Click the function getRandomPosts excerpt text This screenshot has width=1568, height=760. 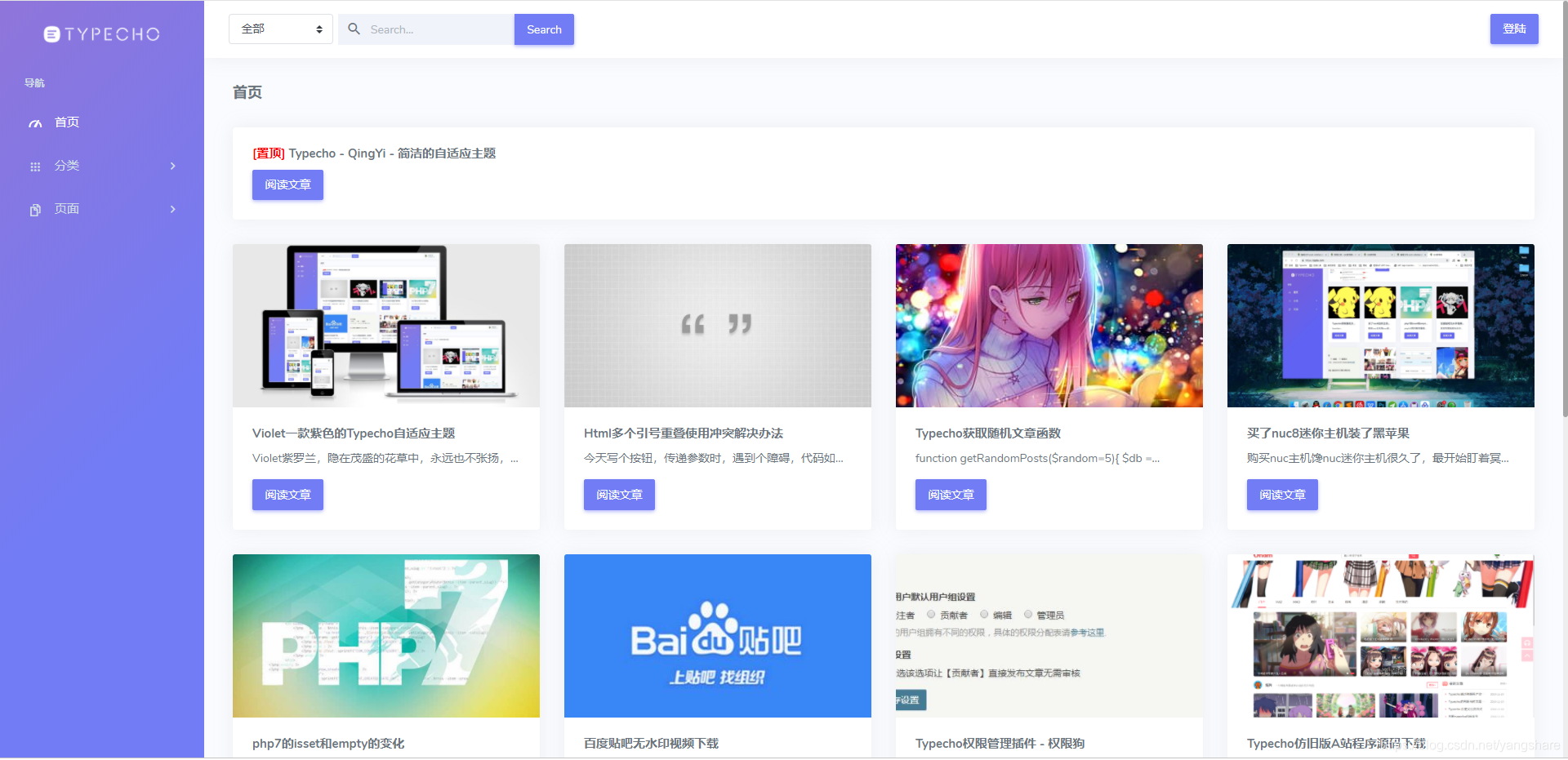[x=1038, y=458]
